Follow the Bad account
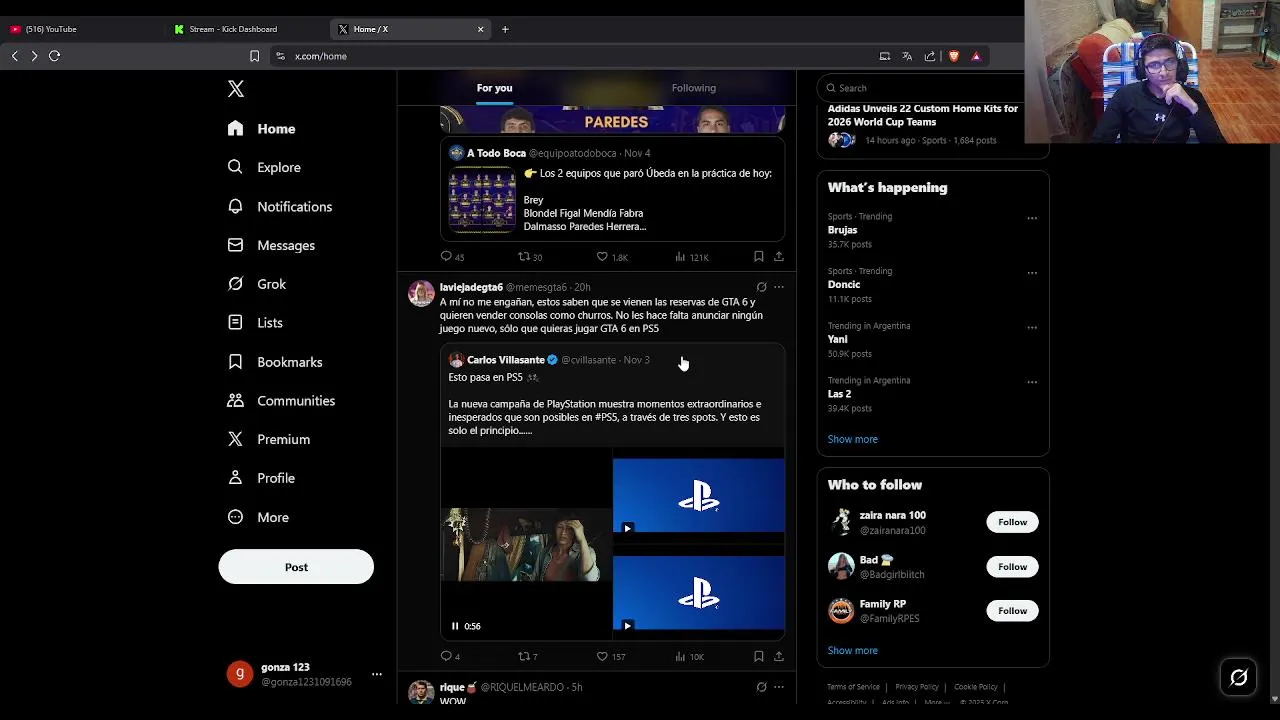The width and height of the screenshot is (1280, 720). click(1012, 567)
